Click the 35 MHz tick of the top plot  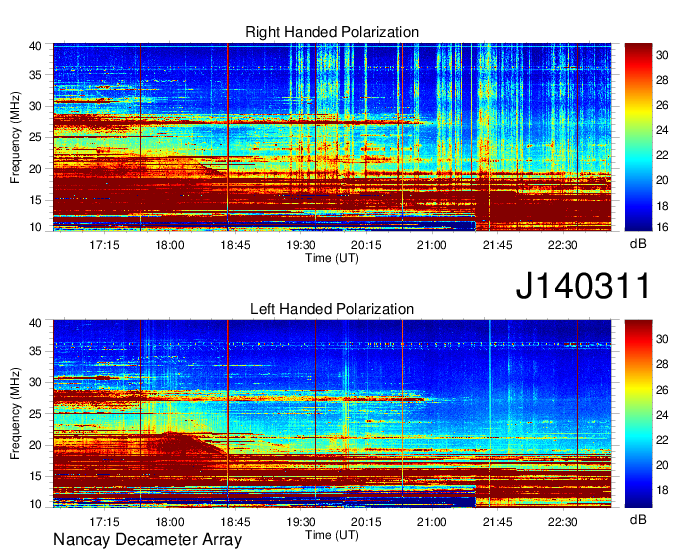[35, 75]
